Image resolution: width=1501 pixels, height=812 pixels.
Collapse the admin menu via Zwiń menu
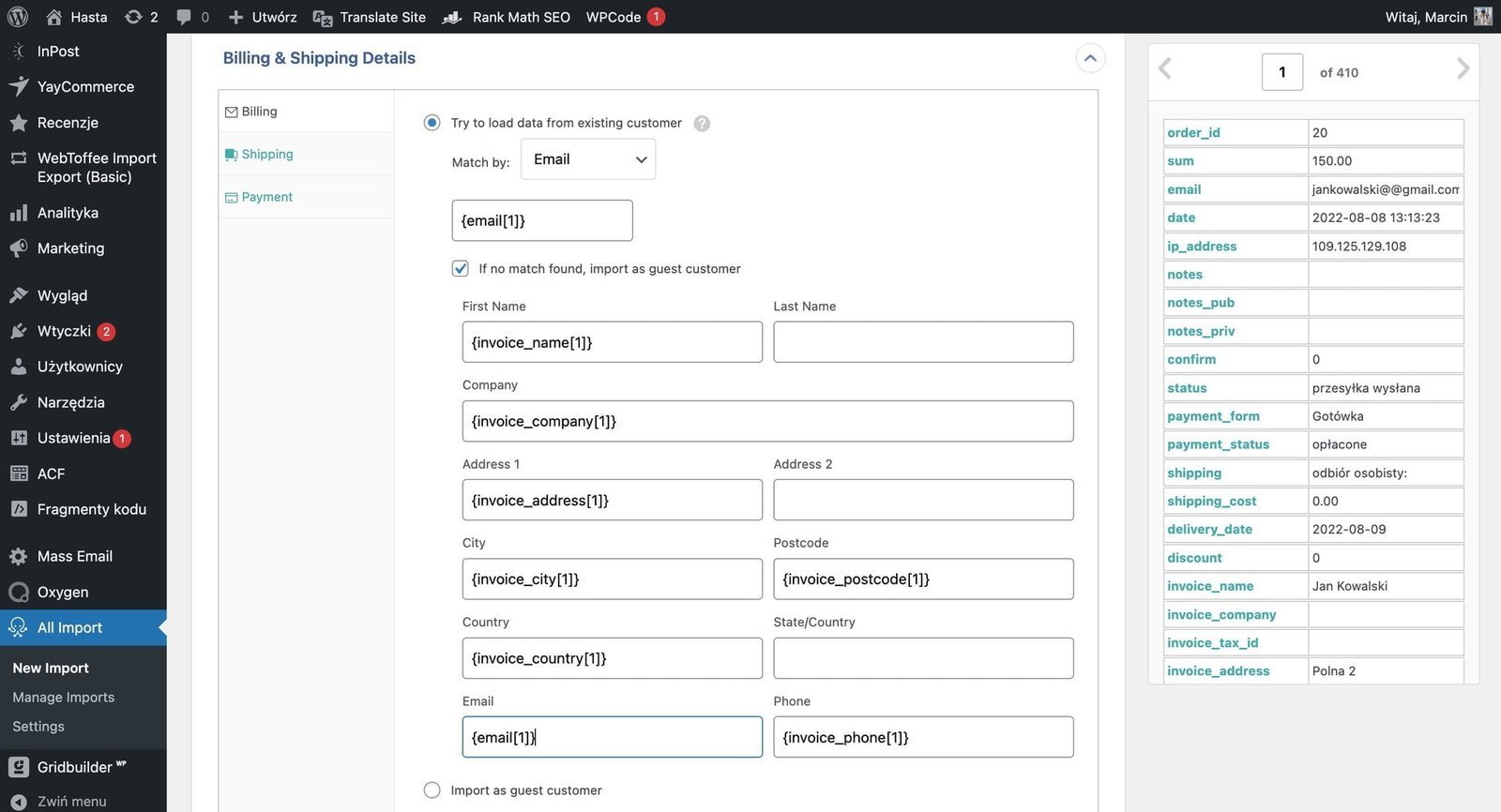71,801
